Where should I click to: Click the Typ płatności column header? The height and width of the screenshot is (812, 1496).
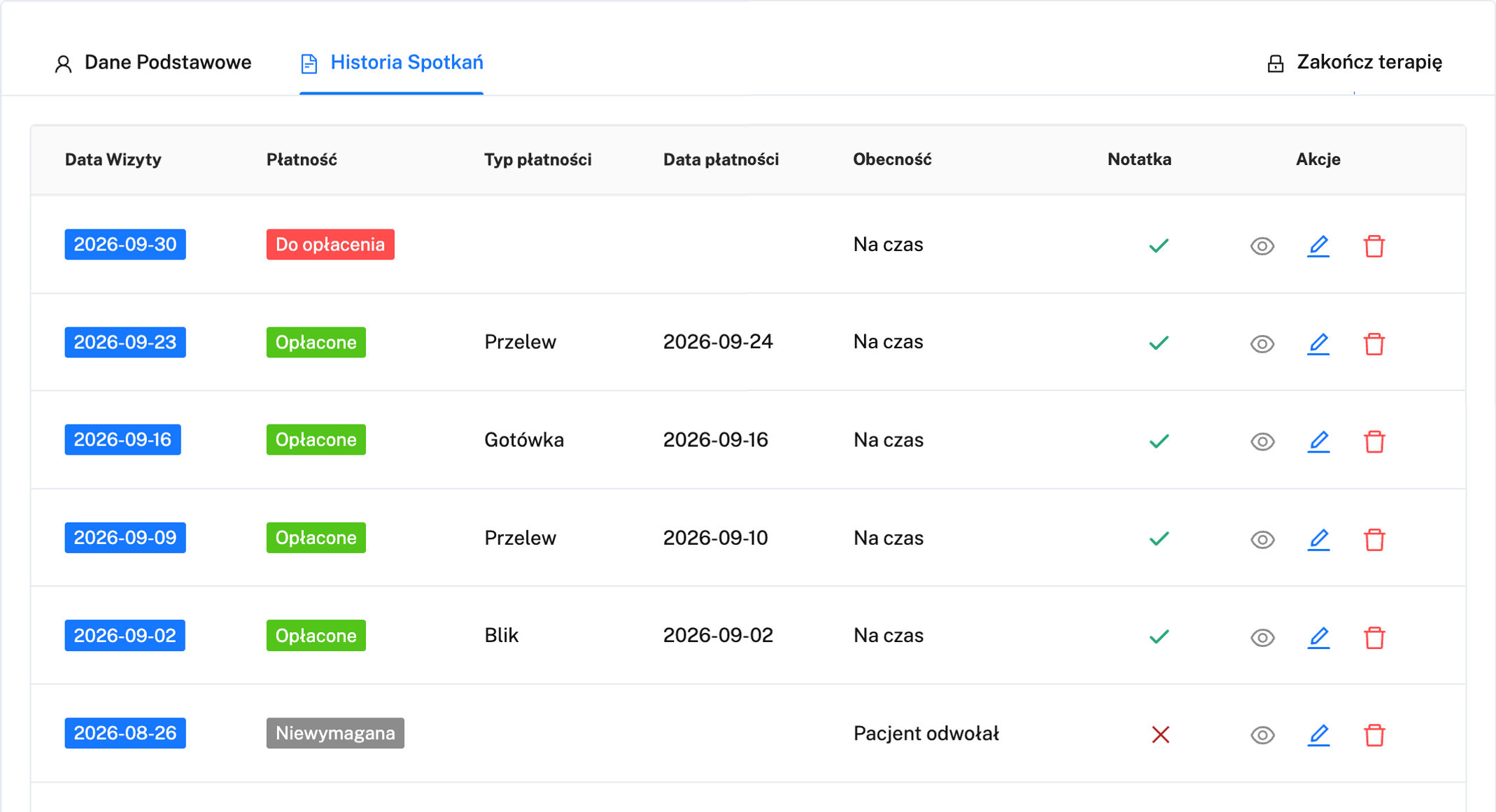click(538, 159)
